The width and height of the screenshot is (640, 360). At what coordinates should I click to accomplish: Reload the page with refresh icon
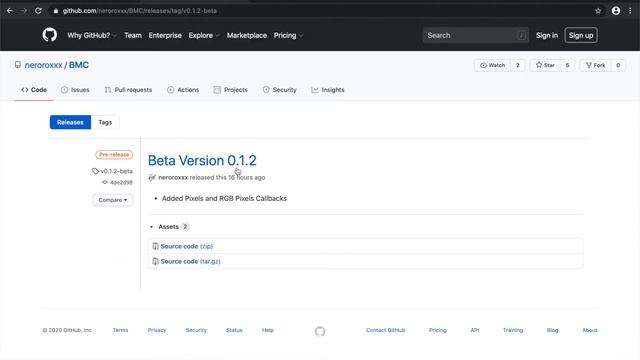point(38,11)
